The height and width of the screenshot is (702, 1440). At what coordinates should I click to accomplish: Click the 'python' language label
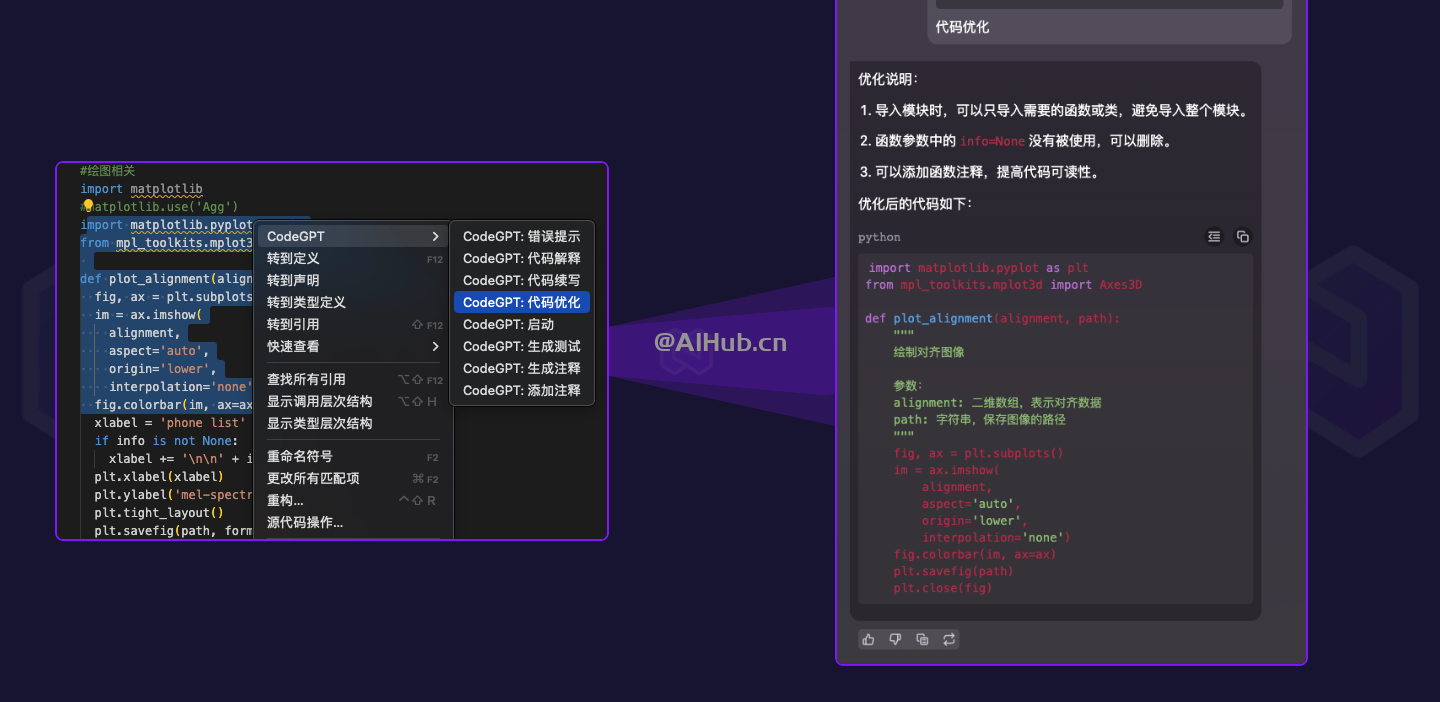(x=879, y=237)
